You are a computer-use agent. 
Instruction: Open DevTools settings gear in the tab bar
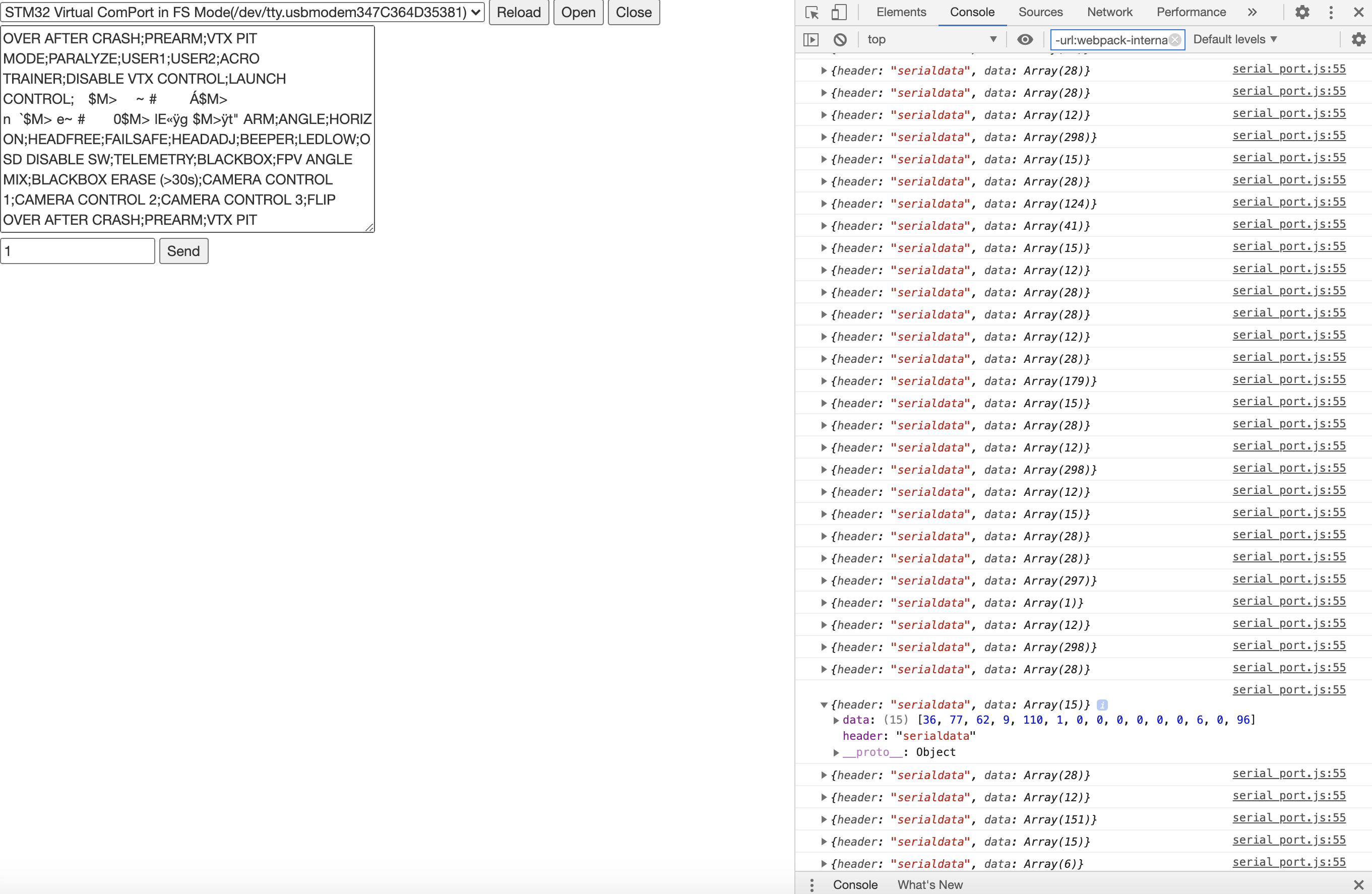tap(1301, 12)
